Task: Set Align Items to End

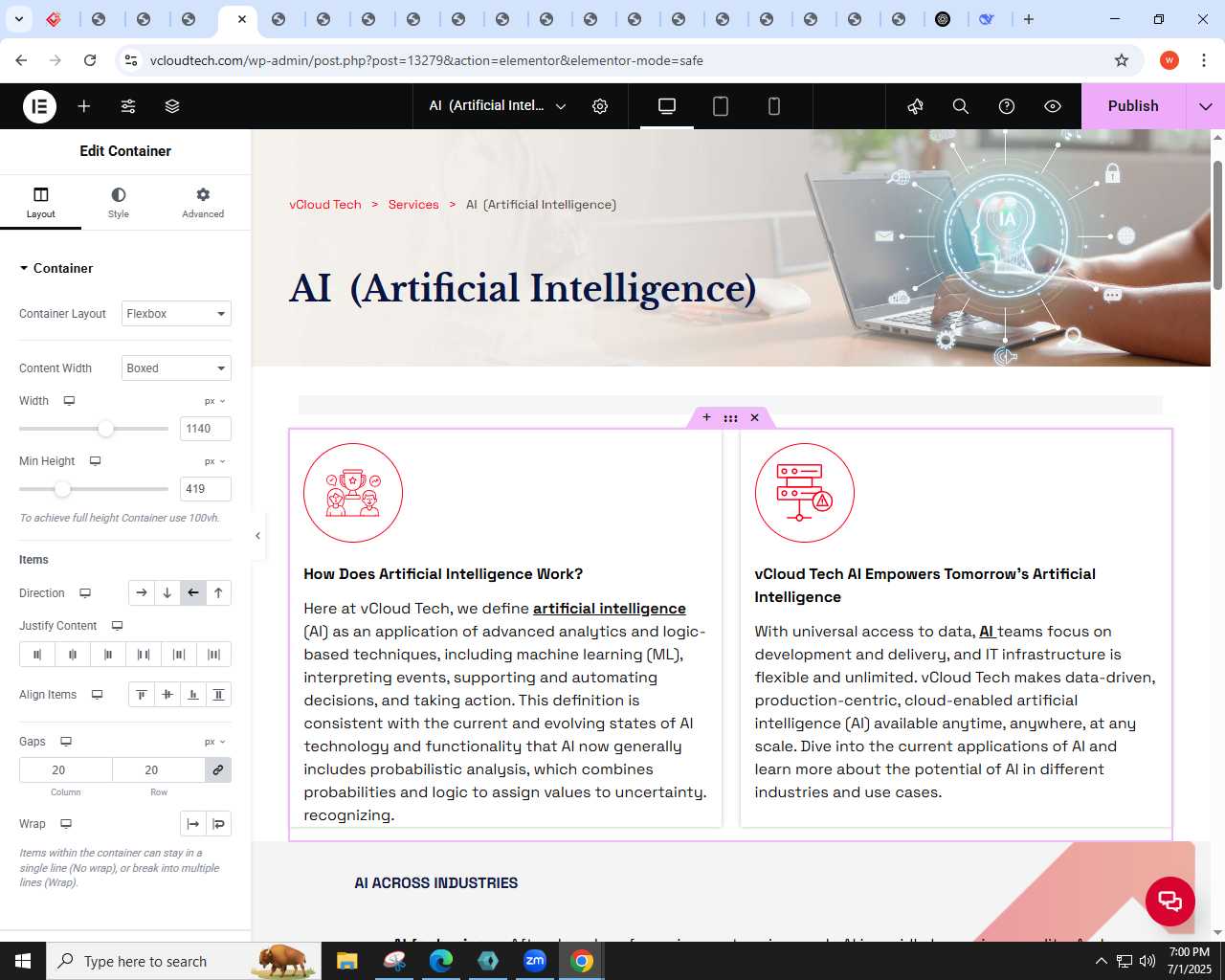Action: tap(193, 695)
